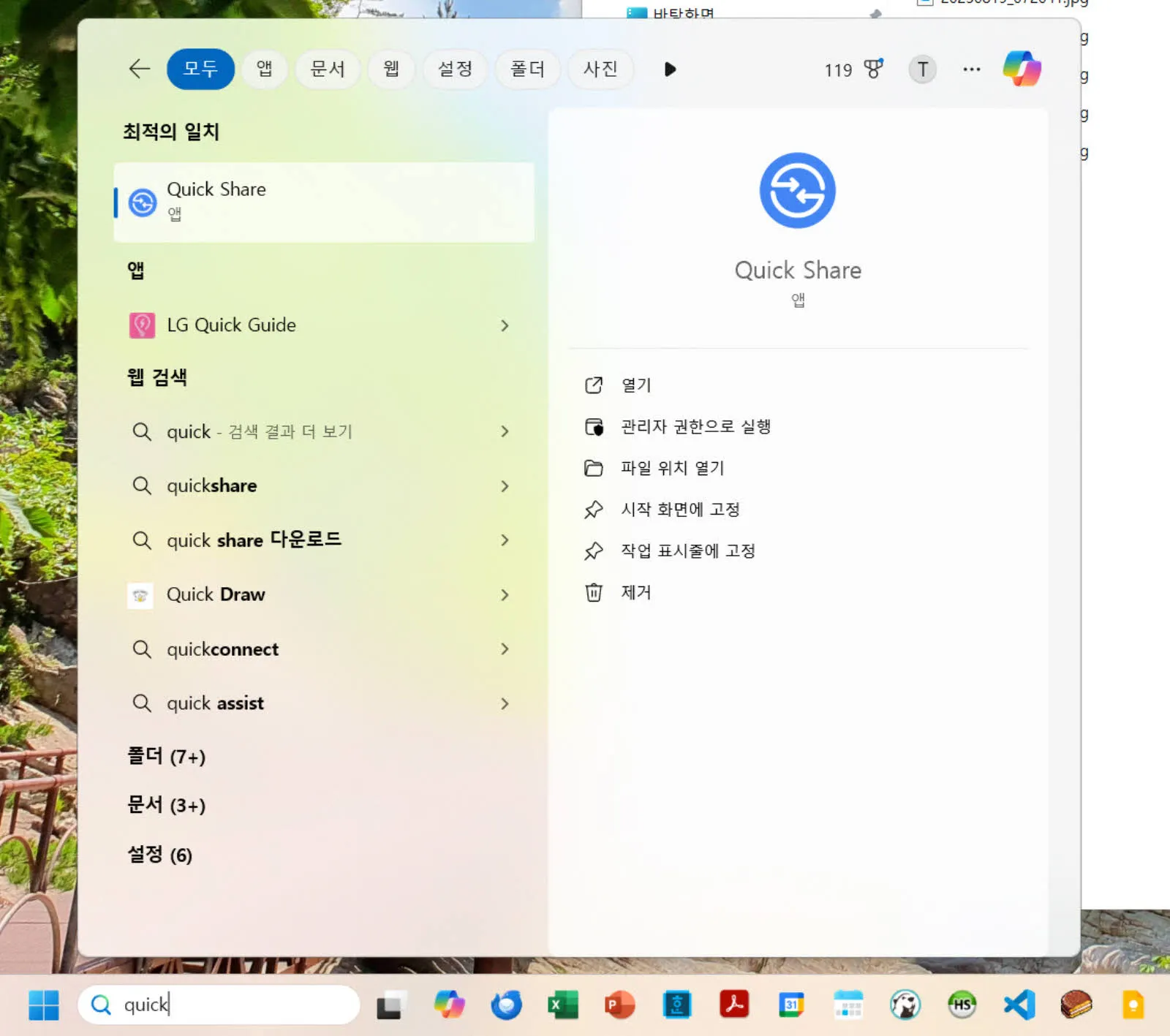Open Task View on the taskbar
The width and height of the screenshot is (1170, 1036).
pos(391,1005)
